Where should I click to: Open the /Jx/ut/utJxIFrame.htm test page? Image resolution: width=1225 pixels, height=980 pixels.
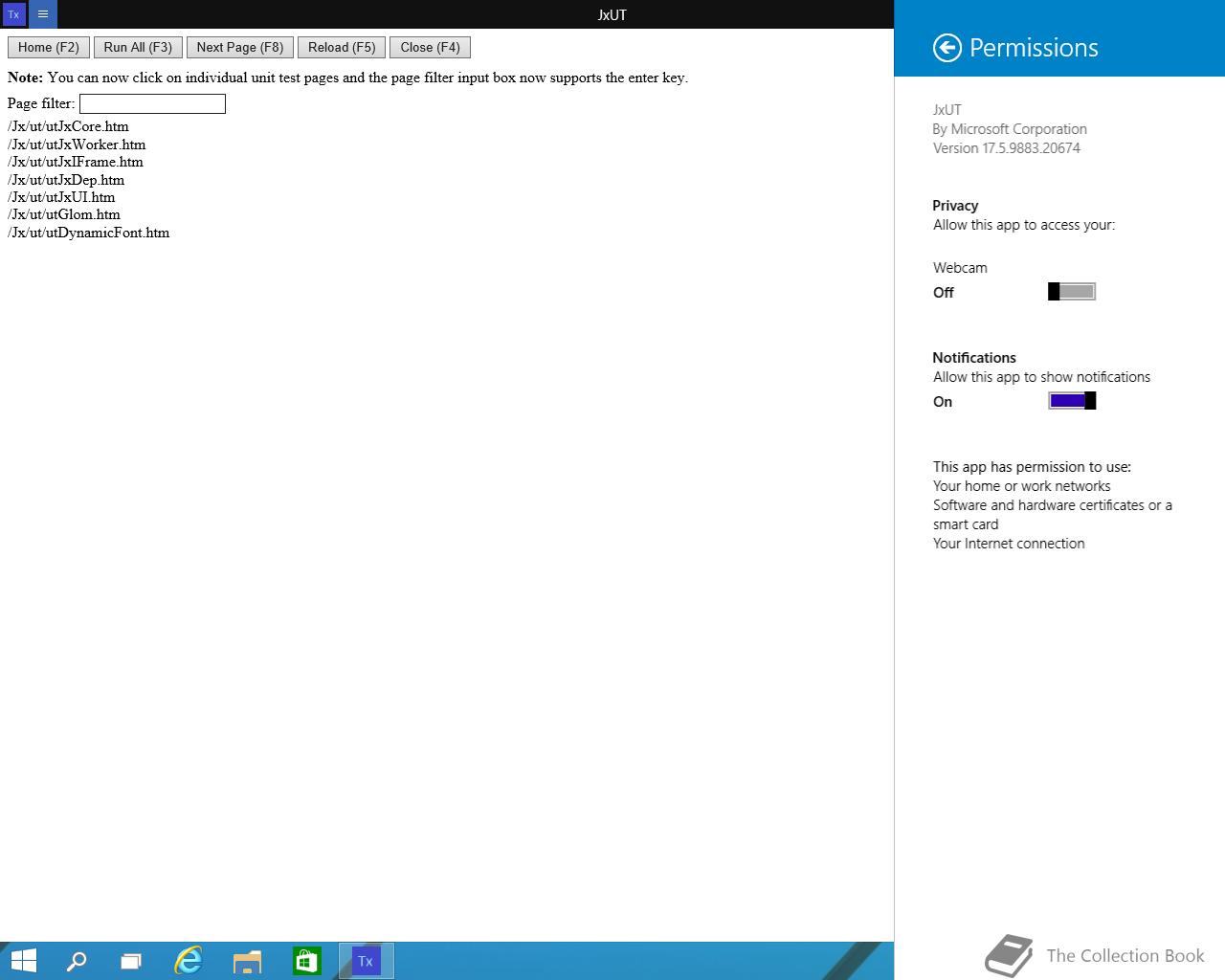[x=76, y=162]
